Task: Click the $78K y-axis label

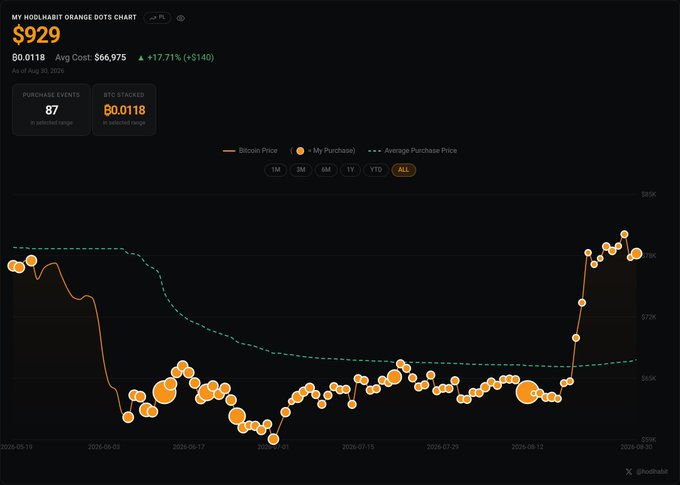Action: point(649,256)
